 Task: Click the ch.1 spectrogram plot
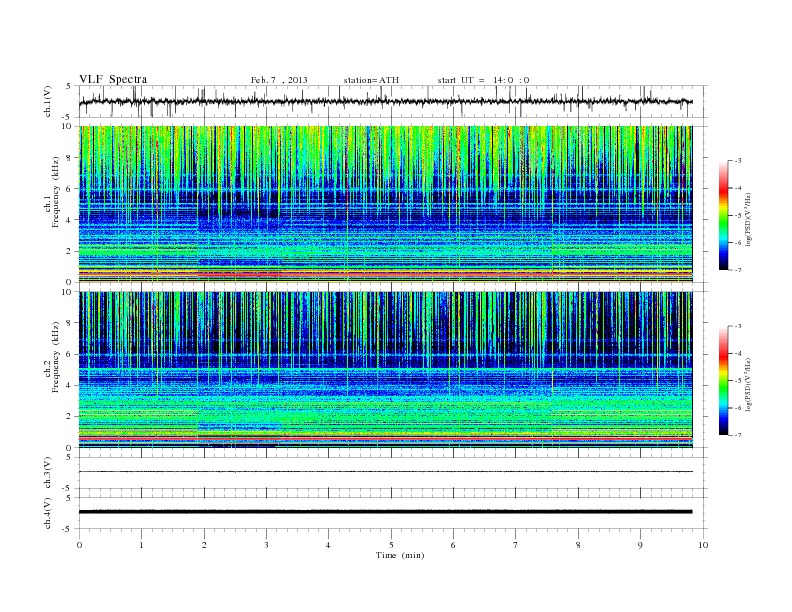coord(385,204)
